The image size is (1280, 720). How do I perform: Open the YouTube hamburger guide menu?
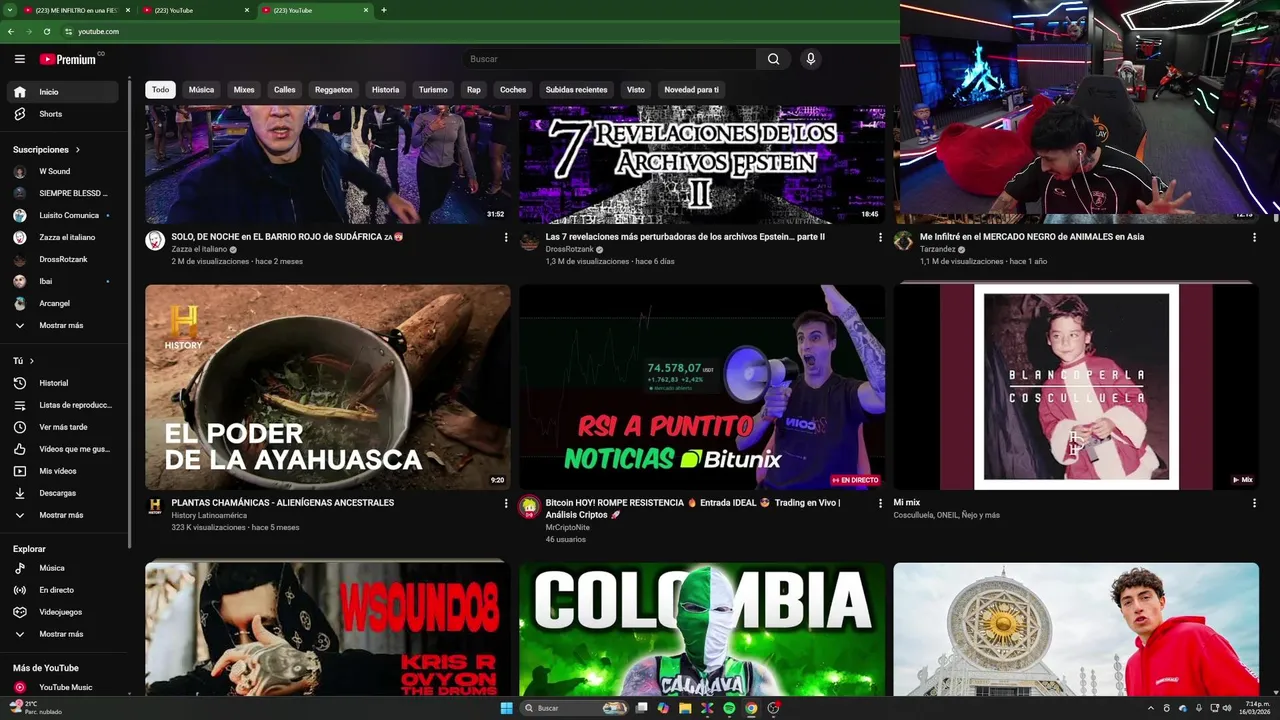pos(20,59)
